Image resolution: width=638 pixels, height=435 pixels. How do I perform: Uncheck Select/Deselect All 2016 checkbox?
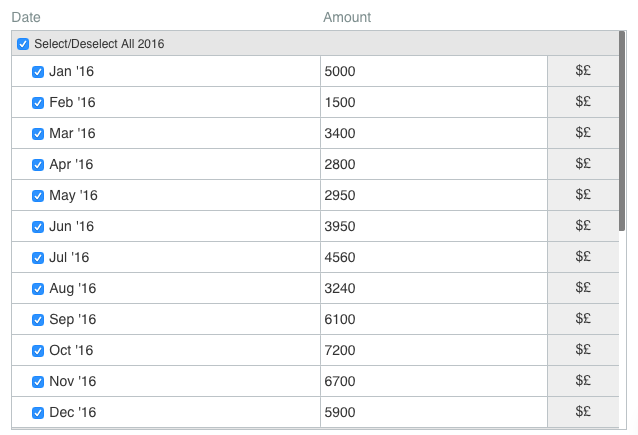23,44
